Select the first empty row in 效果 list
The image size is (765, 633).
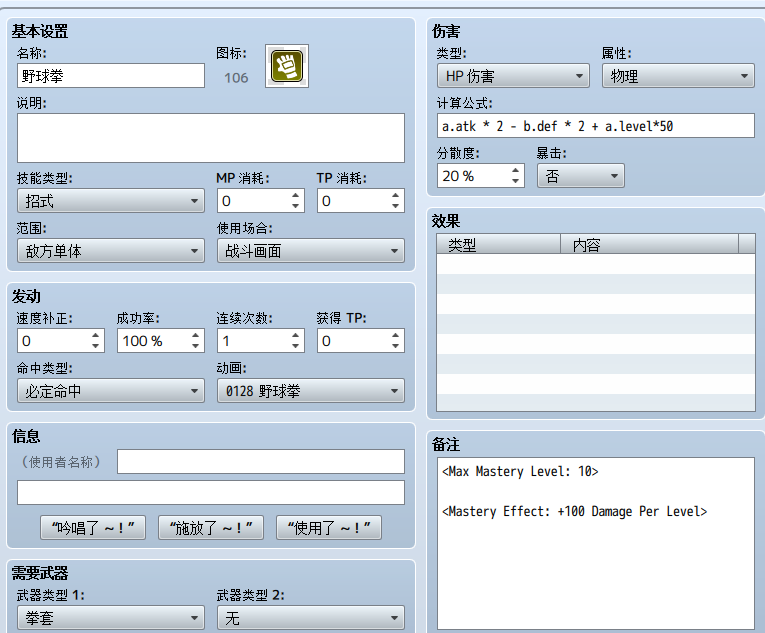click(596, 264)
